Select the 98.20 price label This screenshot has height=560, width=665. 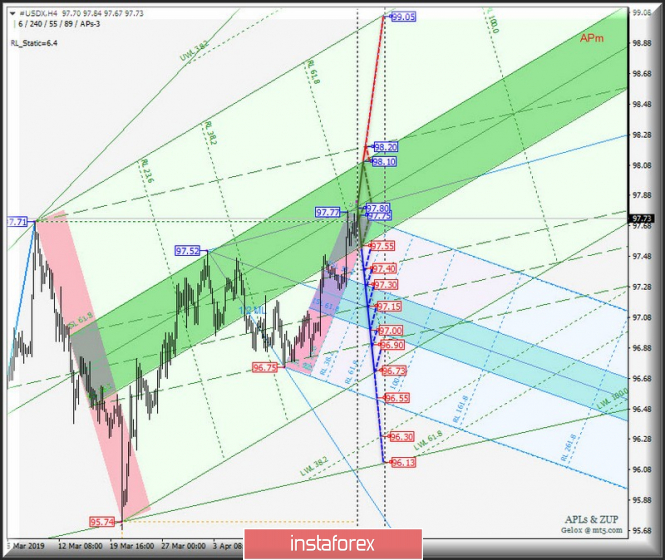[386, 147]
